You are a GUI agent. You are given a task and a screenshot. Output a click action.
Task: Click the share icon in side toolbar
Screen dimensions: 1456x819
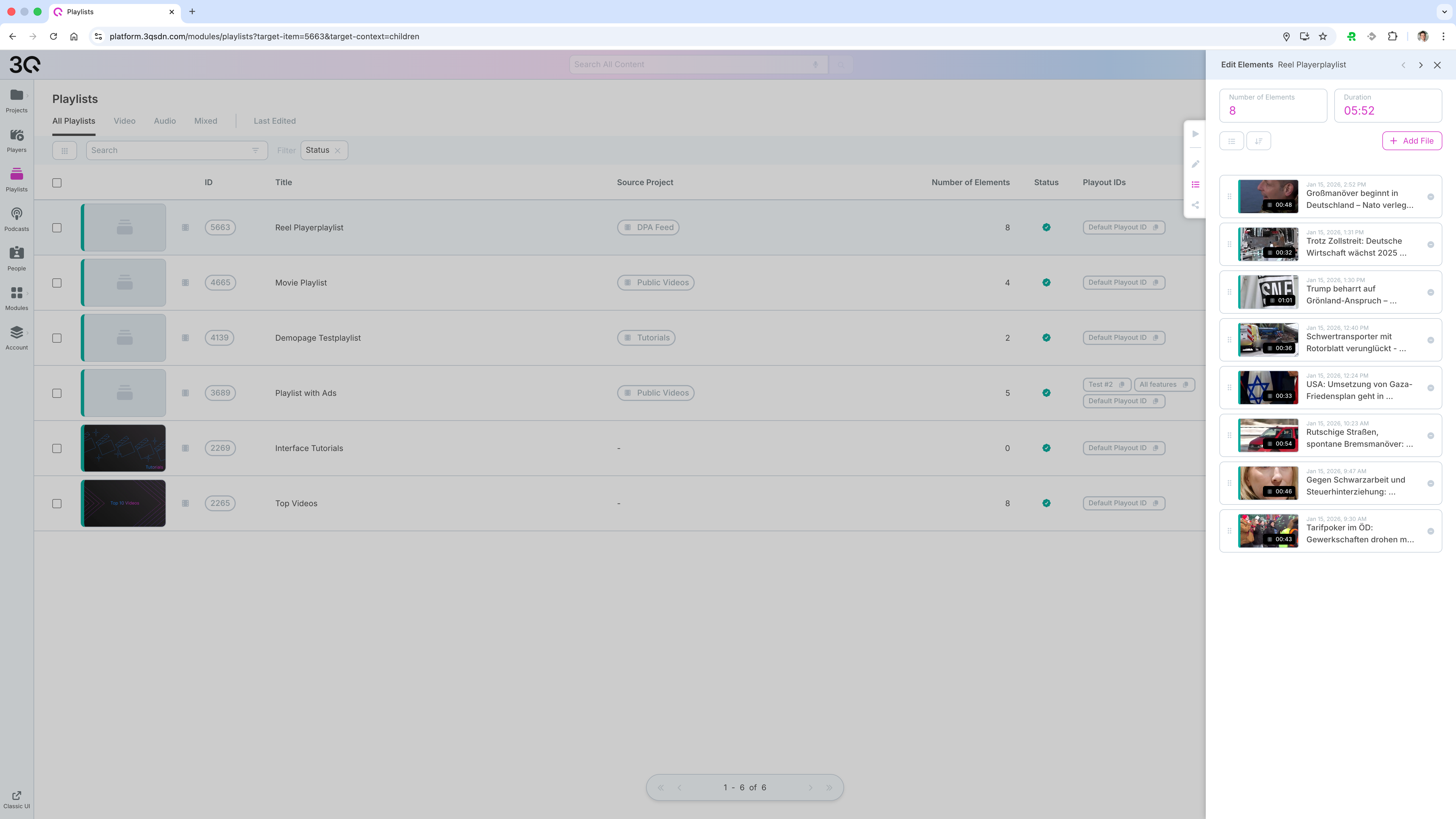tap(1196, 205)
